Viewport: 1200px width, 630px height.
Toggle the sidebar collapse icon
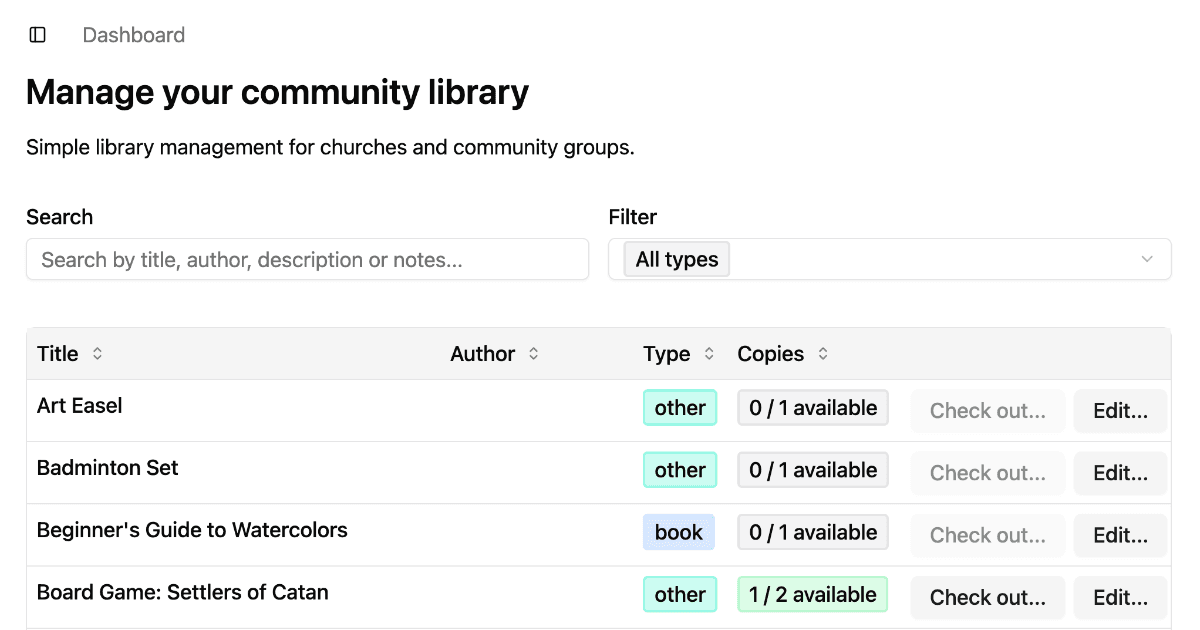(37, 34)
